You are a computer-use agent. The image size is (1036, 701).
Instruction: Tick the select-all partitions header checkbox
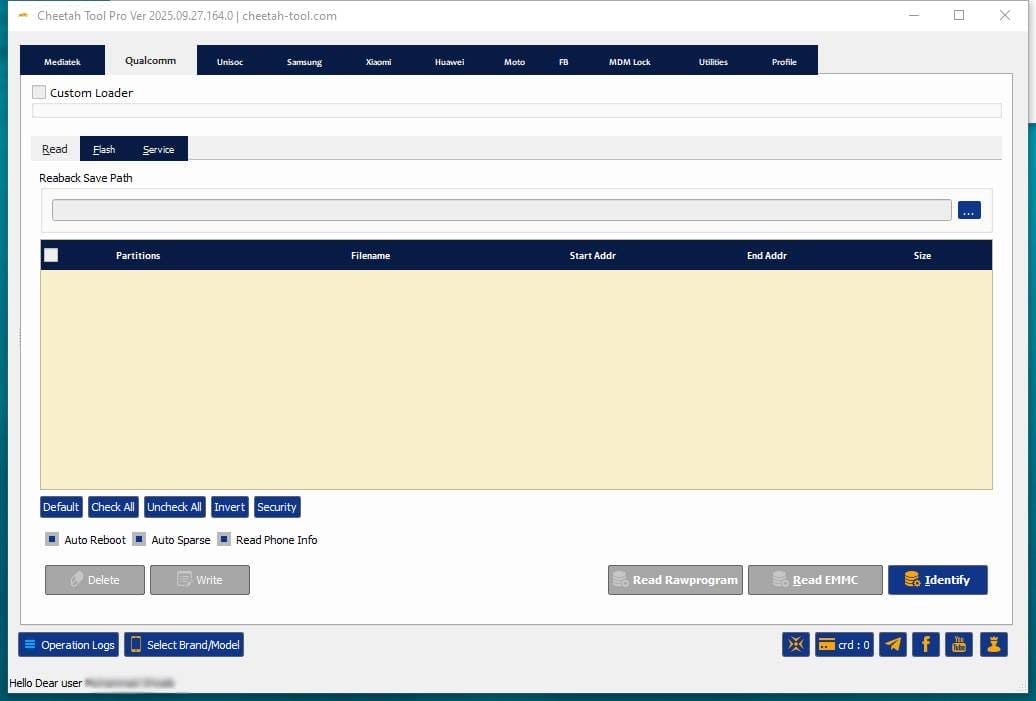coord(51,255)
